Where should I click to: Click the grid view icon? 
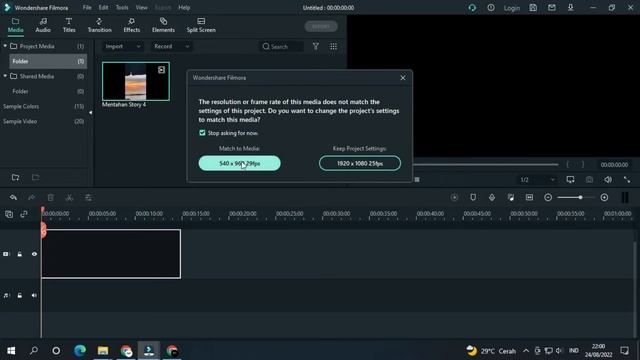pos(333,47)
